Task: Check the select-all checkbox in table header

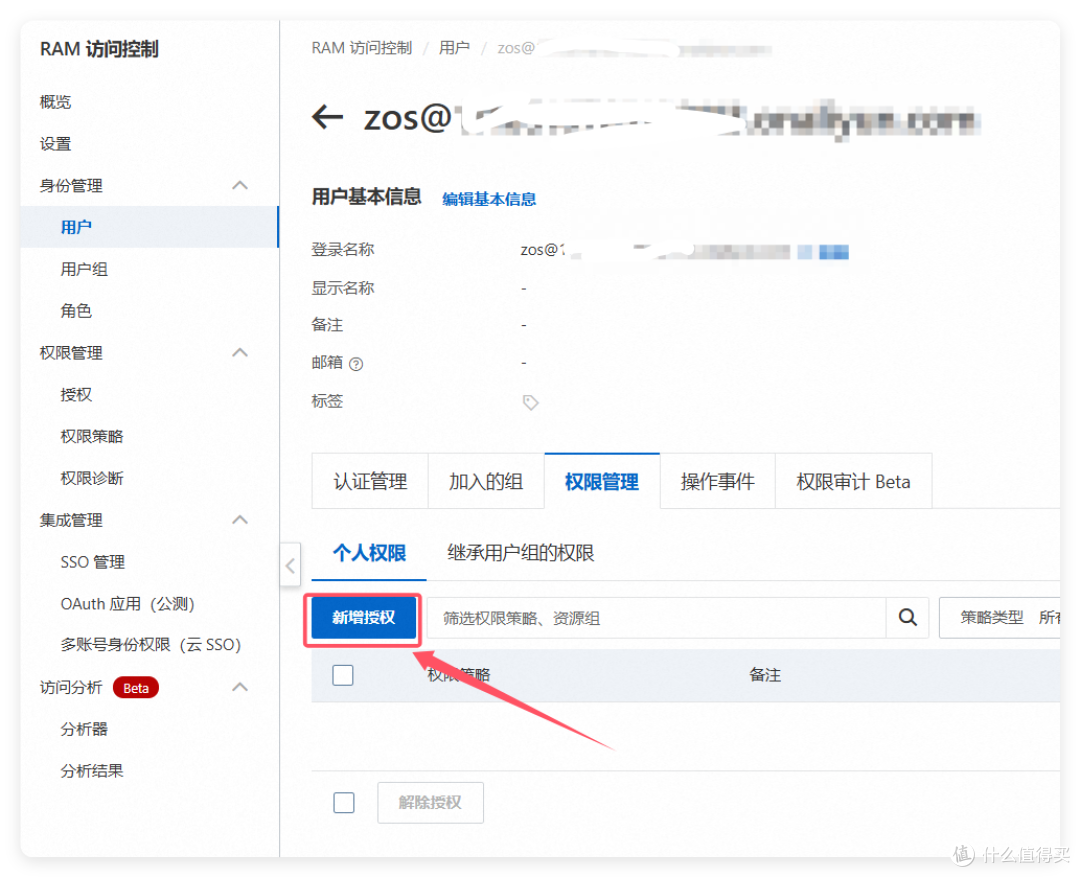Action: (x=343, y=675)
